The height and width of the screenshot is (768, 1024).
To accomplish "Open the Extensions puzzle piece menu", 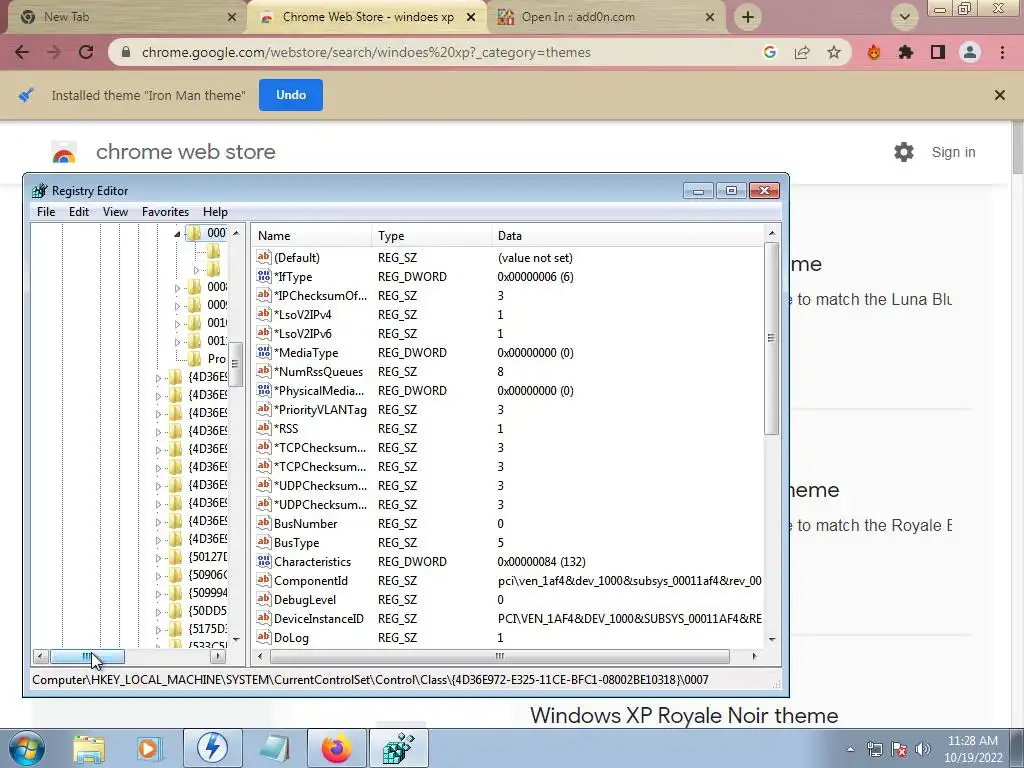I will tap(906, 52).
